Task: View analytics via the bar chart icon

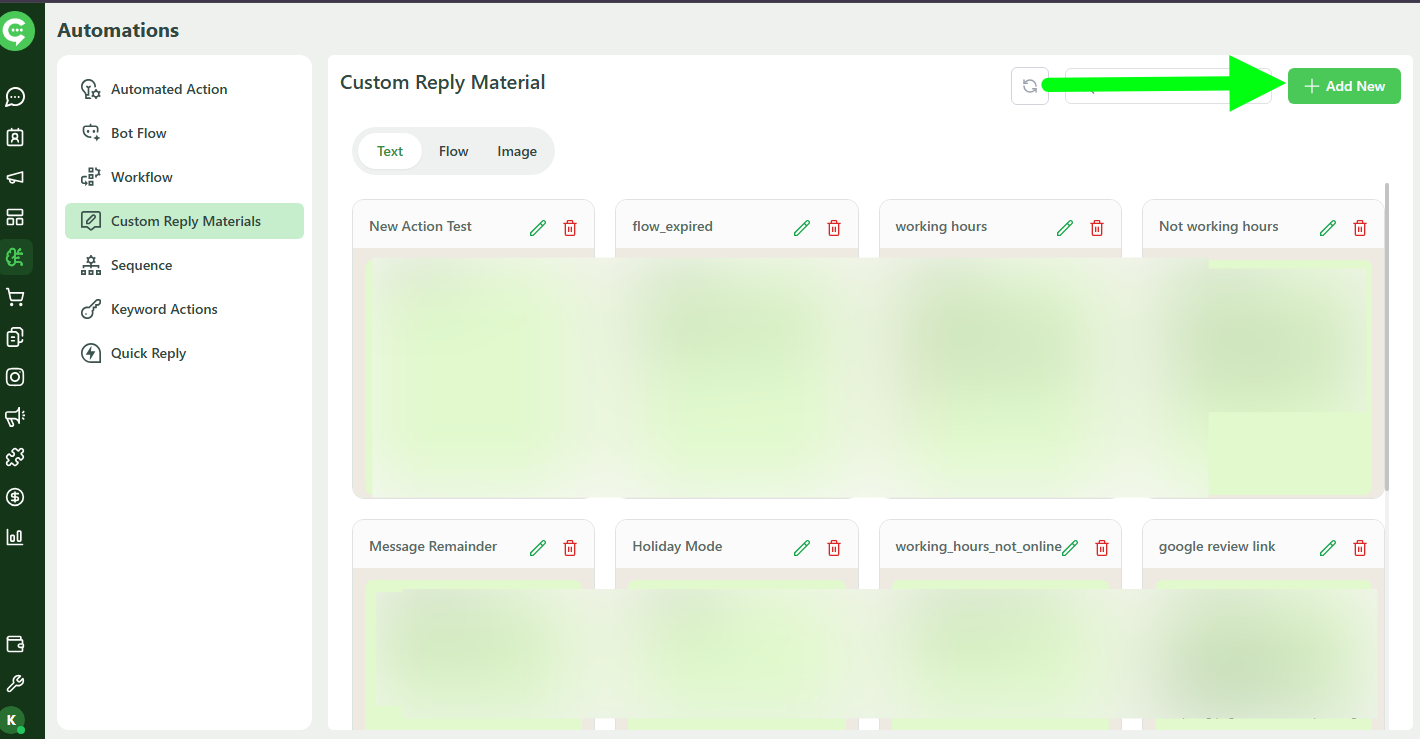Action: [15, 537]
